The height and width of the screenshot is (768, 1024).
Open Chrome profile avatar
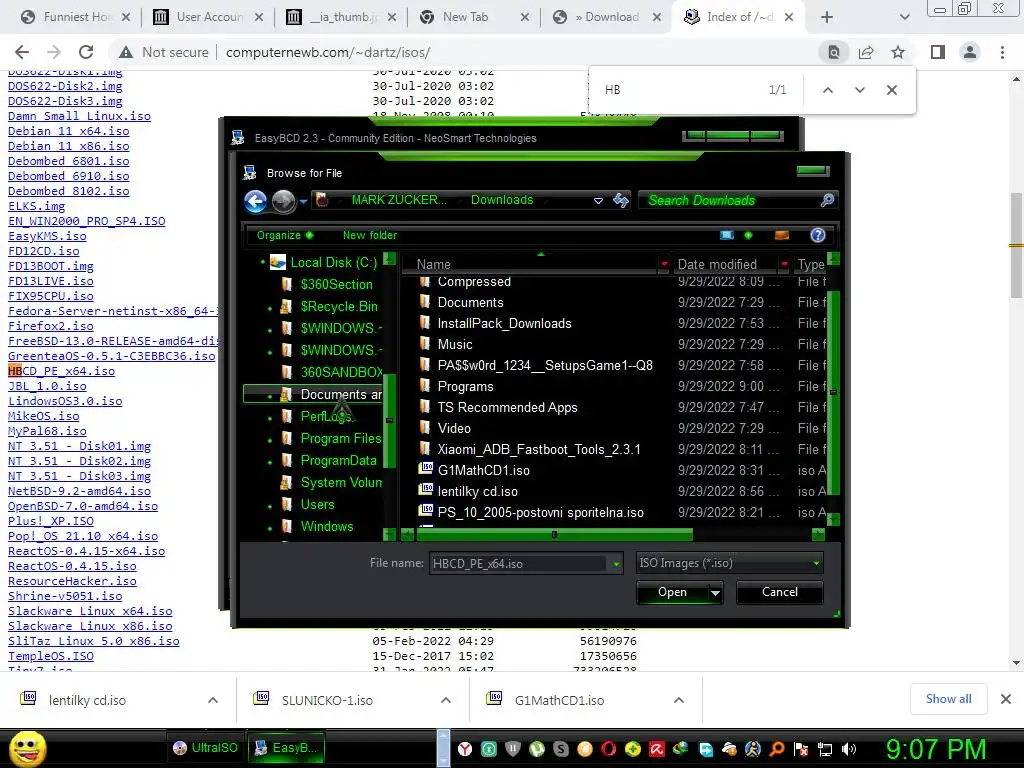click(970, 52)
